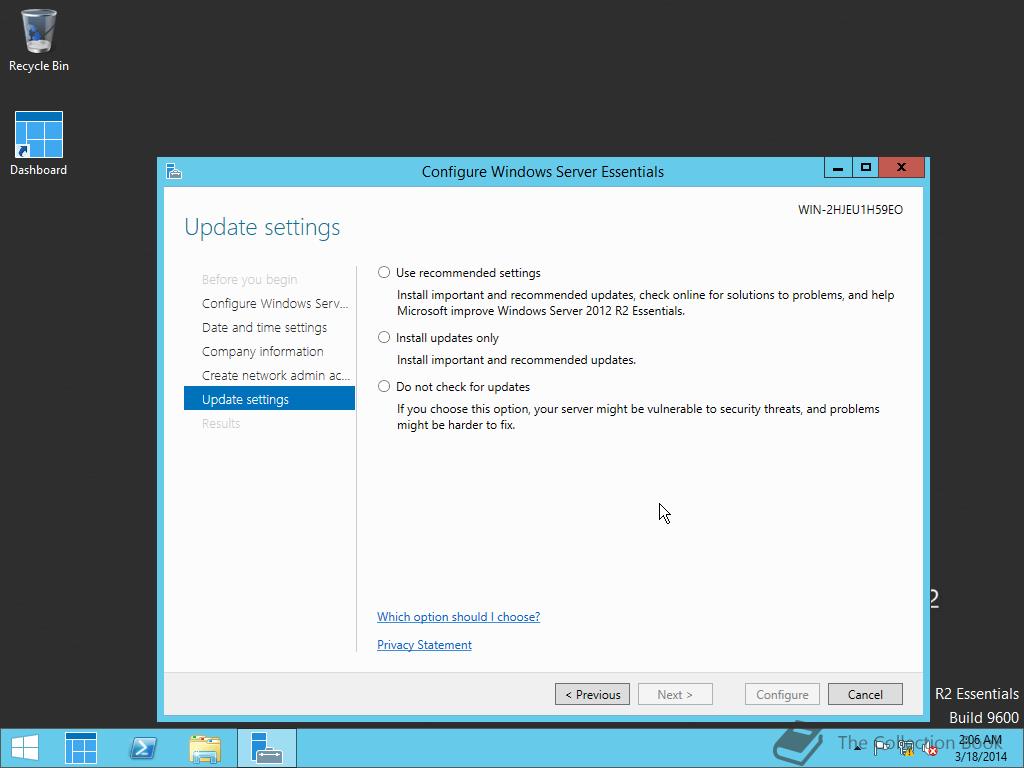The width and height of the screenshot is (1024, 768).
Task: Launch Server Manager from the taskbar
Action: 81,748
